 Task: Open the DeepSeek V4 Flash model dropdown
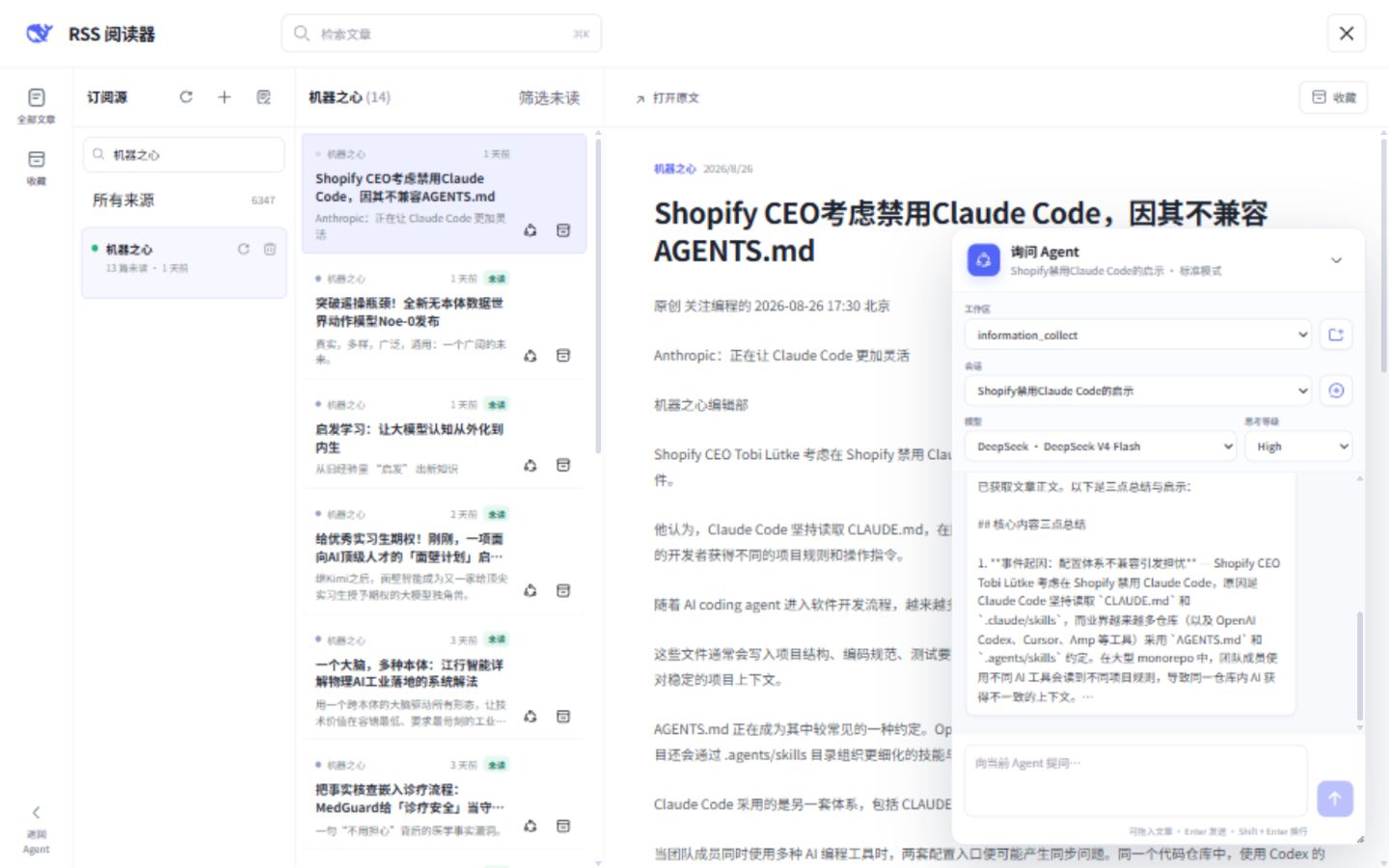(x=1101, y=447)
